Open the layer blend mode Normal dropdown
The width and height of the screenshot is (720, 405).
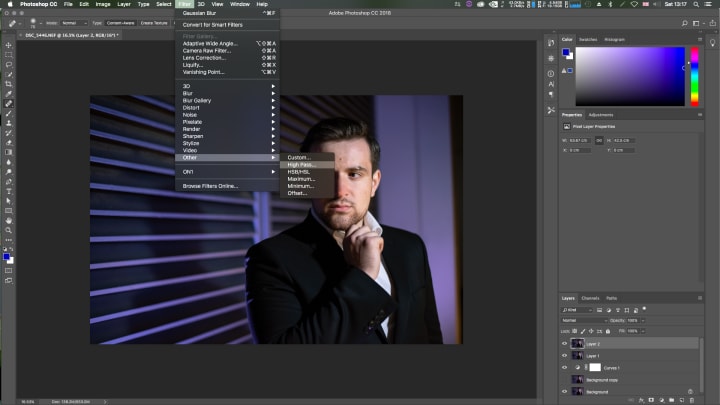coord(584,321)
